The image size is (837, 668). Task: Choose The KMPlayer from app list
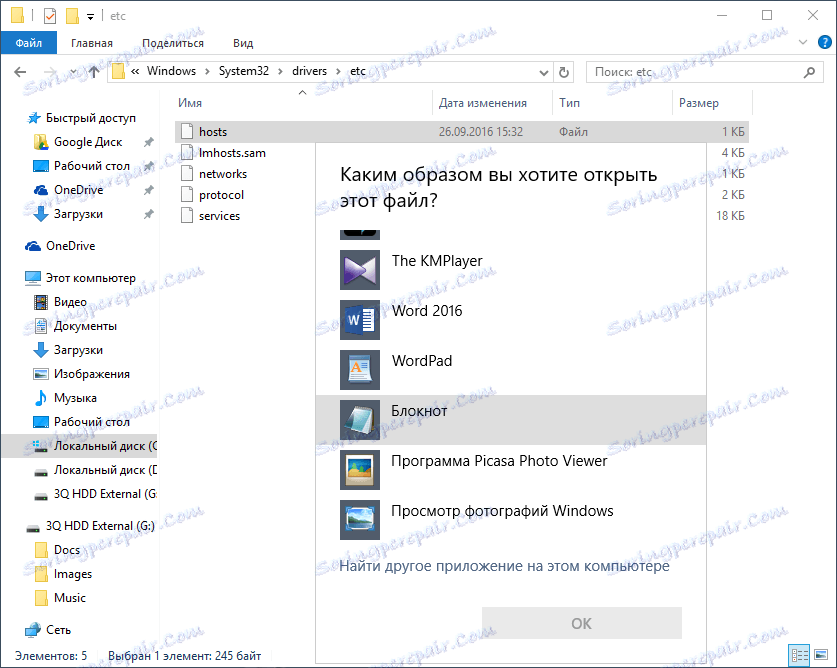(x=511, y=270)
